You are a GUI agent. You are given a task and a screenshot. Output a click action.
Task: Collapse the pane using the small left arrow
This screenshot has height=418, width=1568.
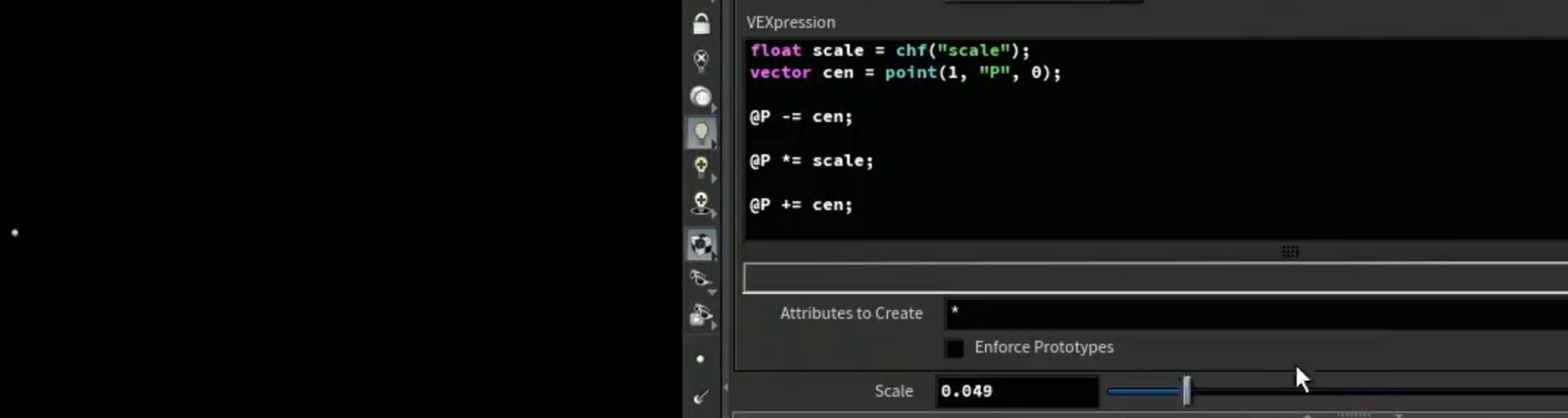point(726,387)
